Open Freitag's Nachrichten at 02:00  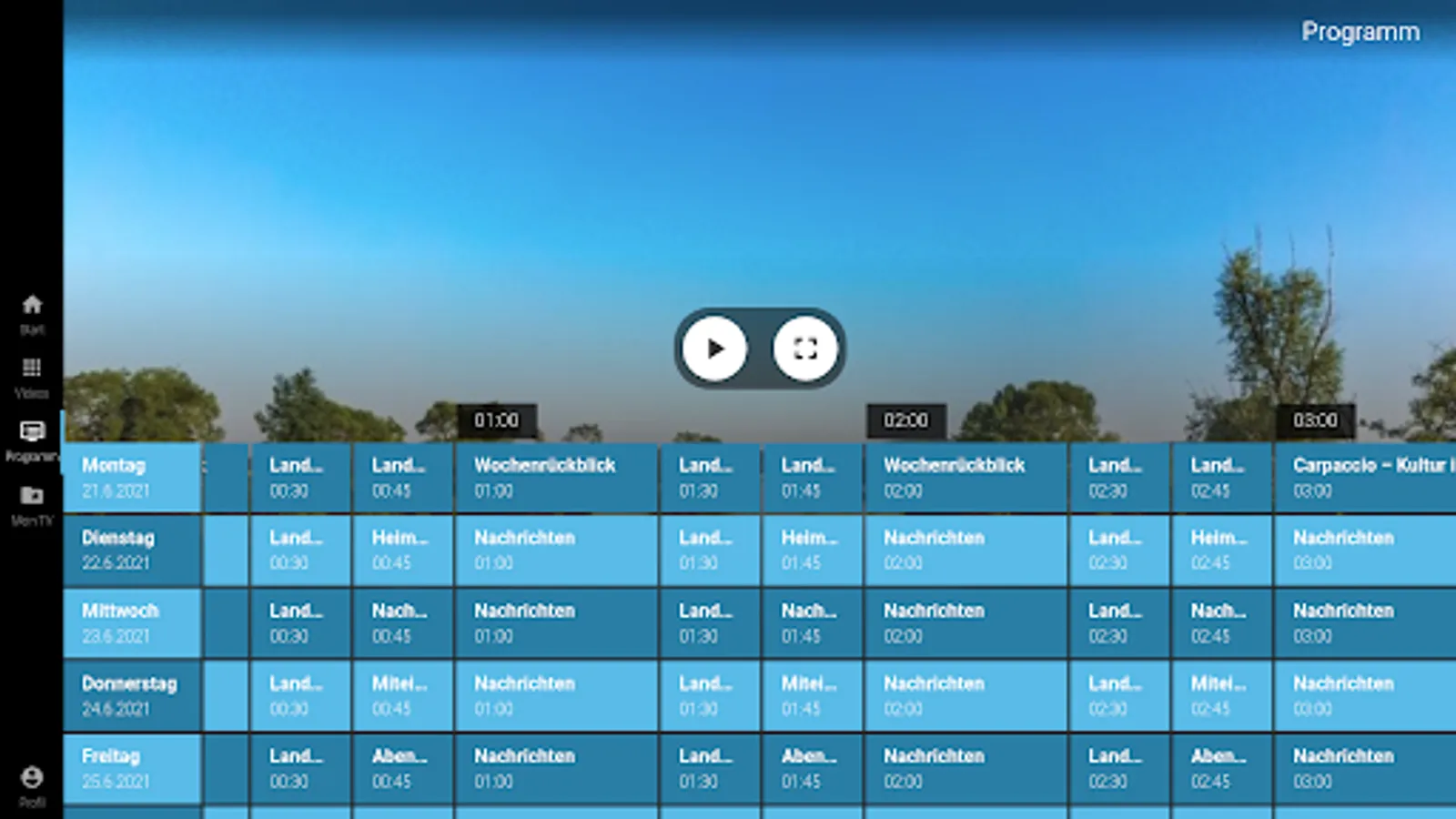pos(966,769)
